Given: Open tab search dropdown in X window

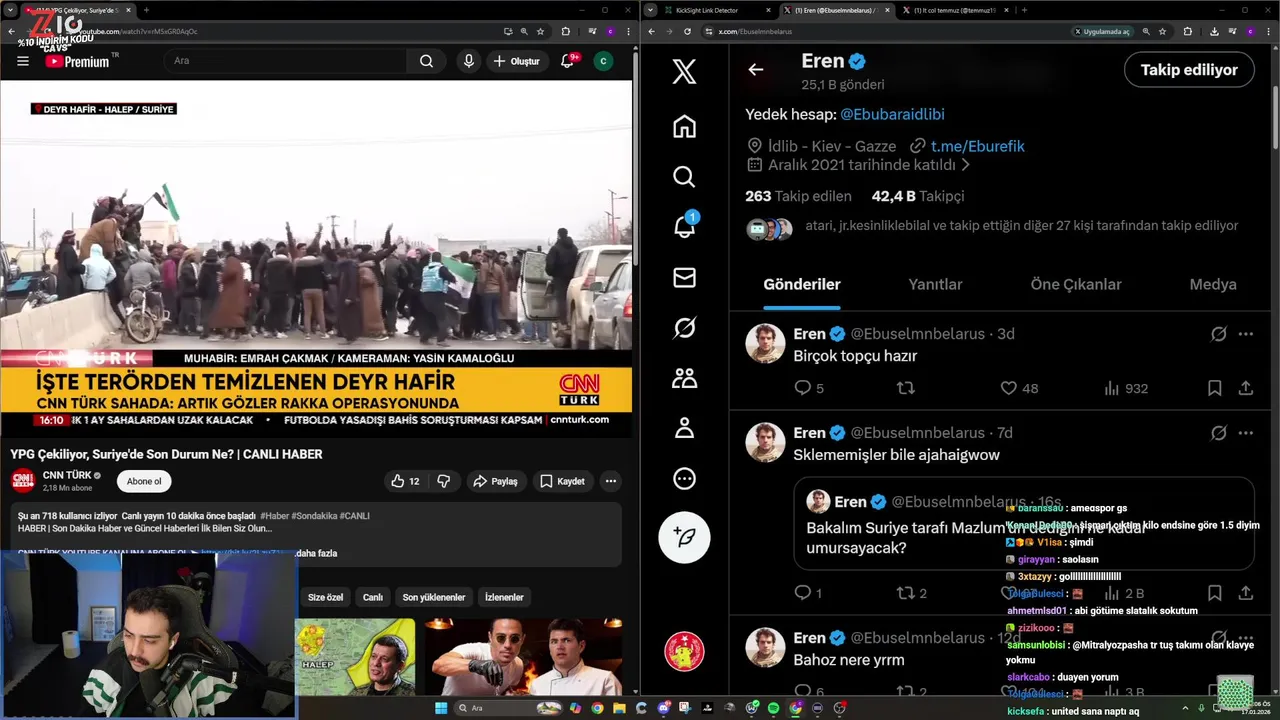Looking at the screenshot, I should click(x=652, y=10).
